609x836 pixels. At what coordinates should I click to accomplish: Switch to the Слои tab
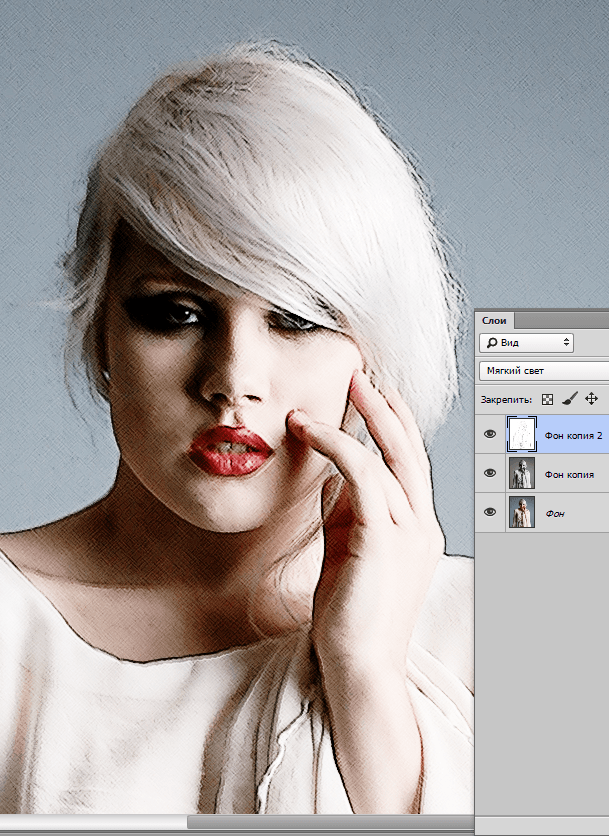pos(494,320)
